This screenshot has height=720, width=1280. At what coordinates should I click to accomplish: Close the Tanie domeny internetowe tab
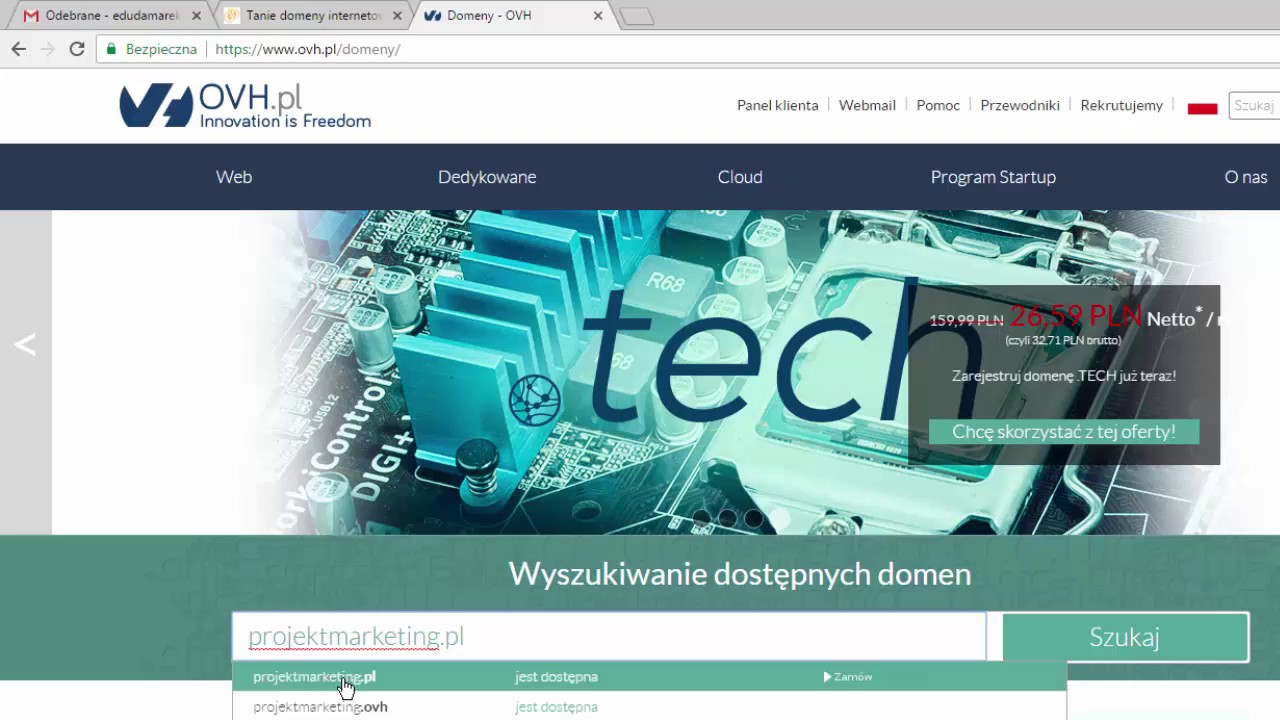click(x=398, y=16)
